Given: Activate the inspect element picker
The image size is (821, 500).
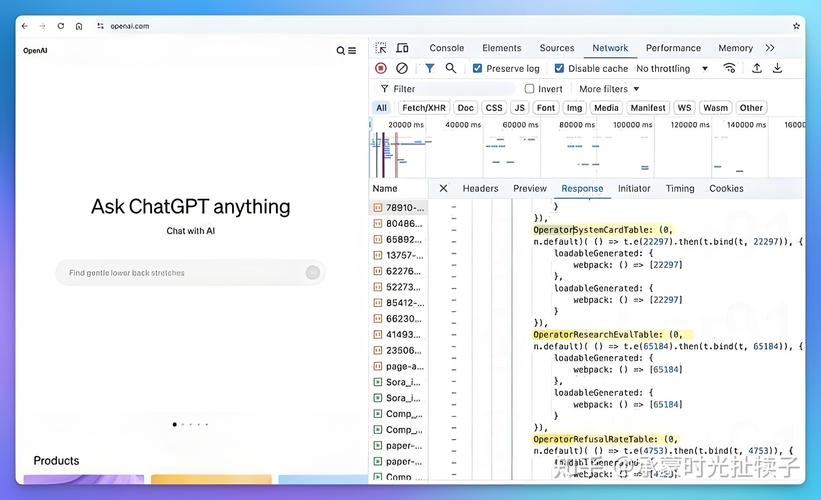Looking at the screenshot, I should click(381, 48).
